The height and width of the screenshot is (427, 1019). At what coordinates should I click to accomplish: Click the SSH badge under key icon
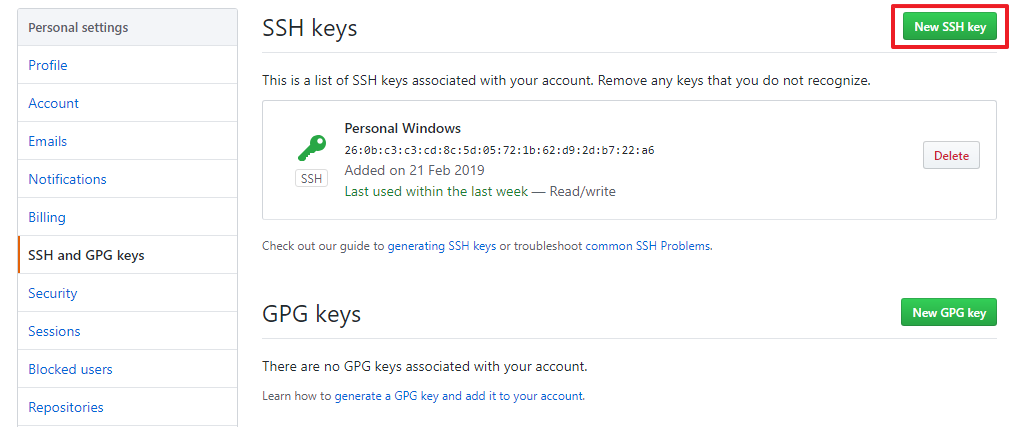311,179
